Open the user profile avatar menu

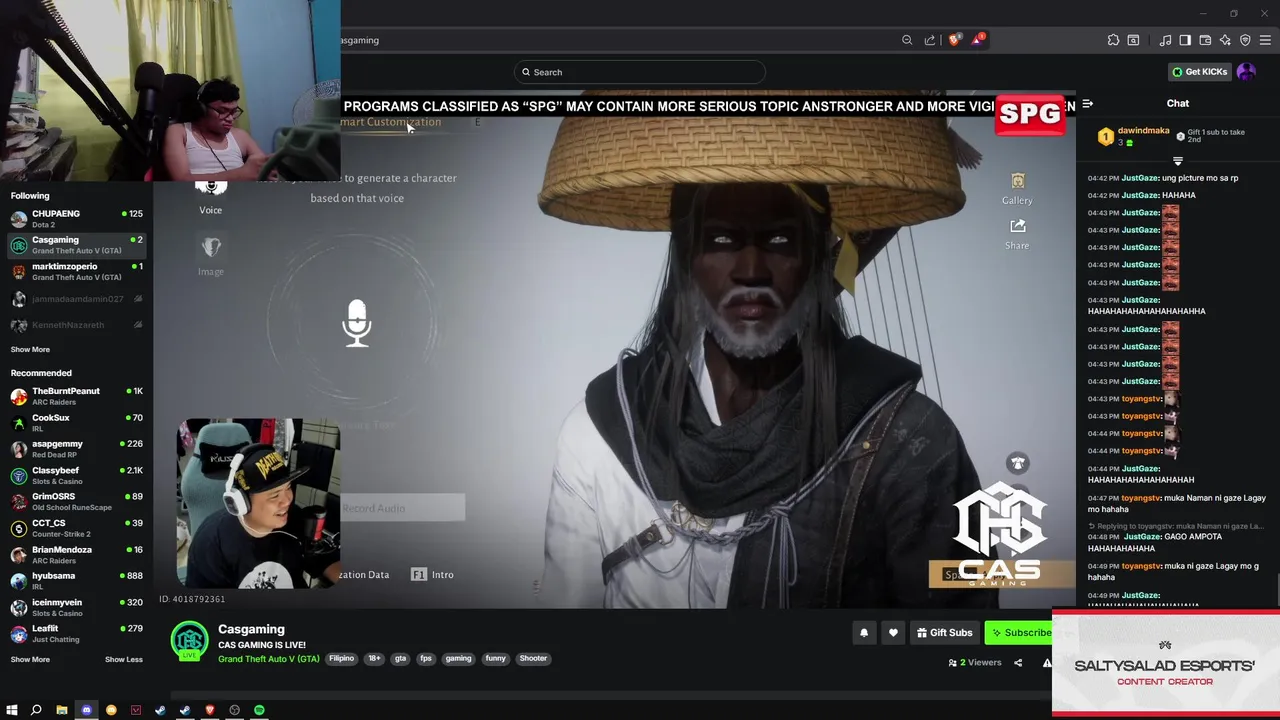[1246, 72]
